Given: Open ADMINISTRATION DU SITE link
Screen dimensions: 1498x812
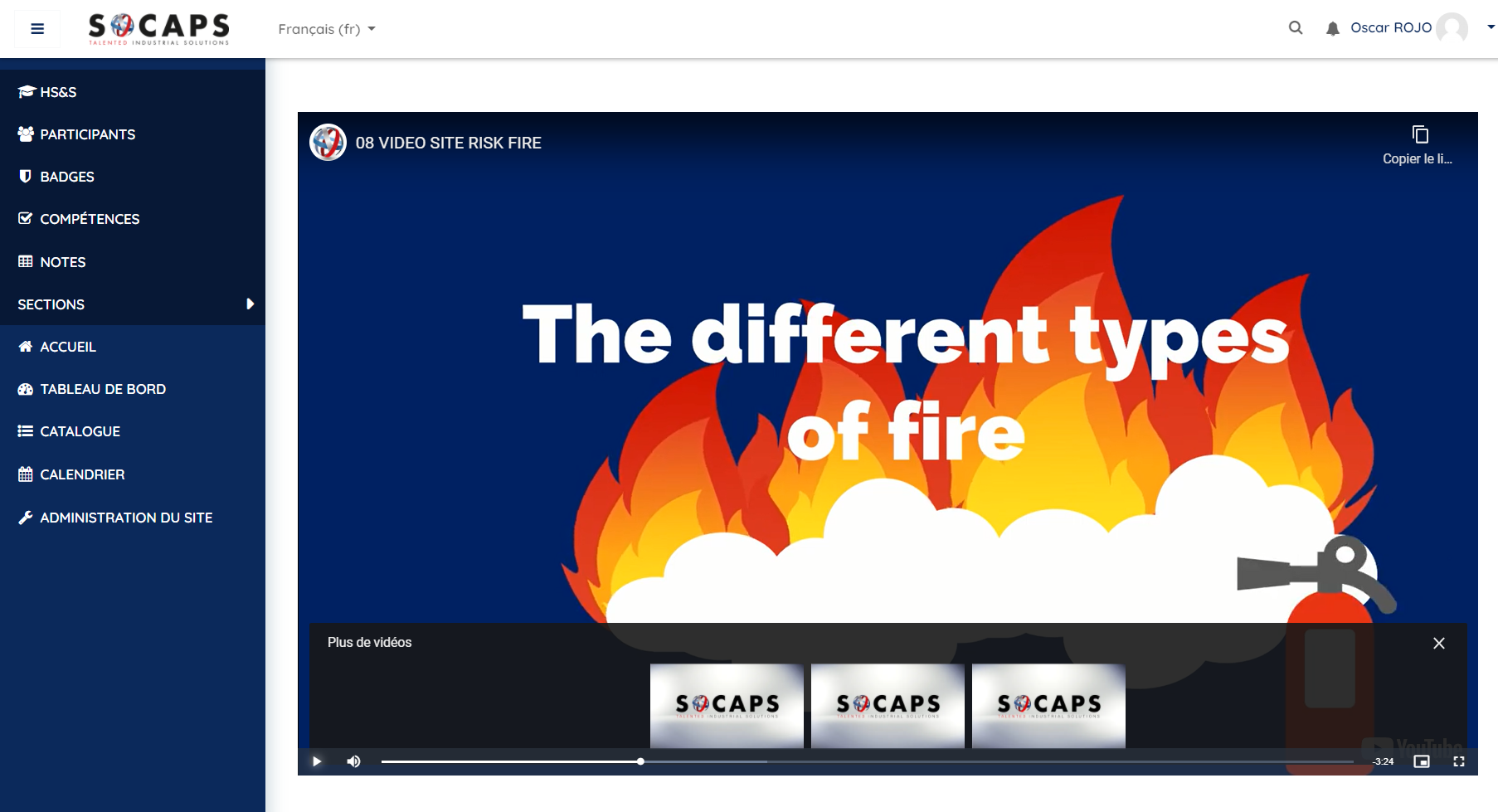Looking at the screenshot, I should point(126,518).
